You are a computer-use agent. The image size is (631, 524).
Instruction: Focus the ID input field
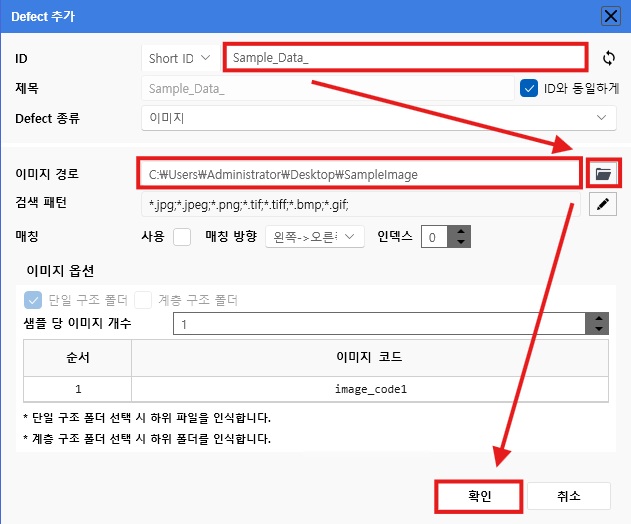click(x=405, y=58)
